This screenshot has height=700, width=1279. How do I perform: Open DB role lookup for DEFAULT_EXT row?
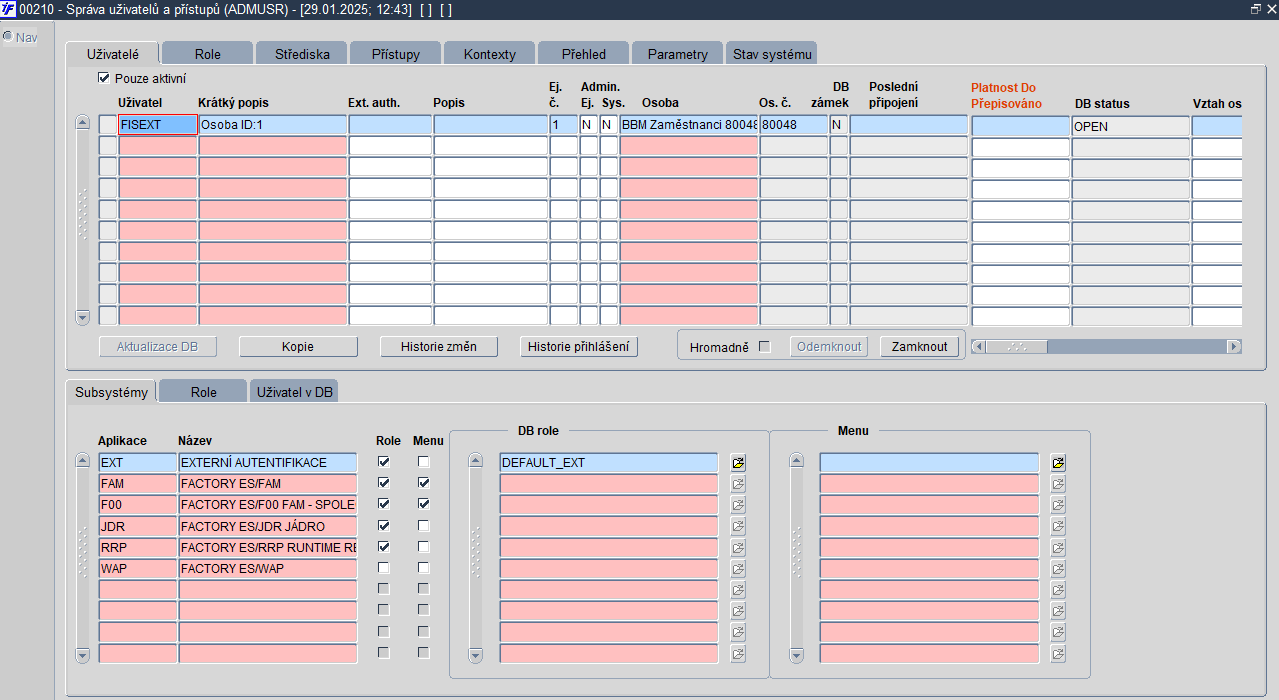(x=738, y=463)
